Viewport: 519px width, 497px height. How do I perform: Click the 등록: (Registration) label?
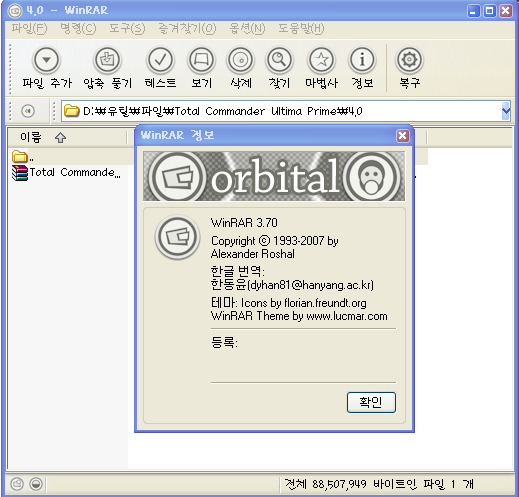(224, 343)
